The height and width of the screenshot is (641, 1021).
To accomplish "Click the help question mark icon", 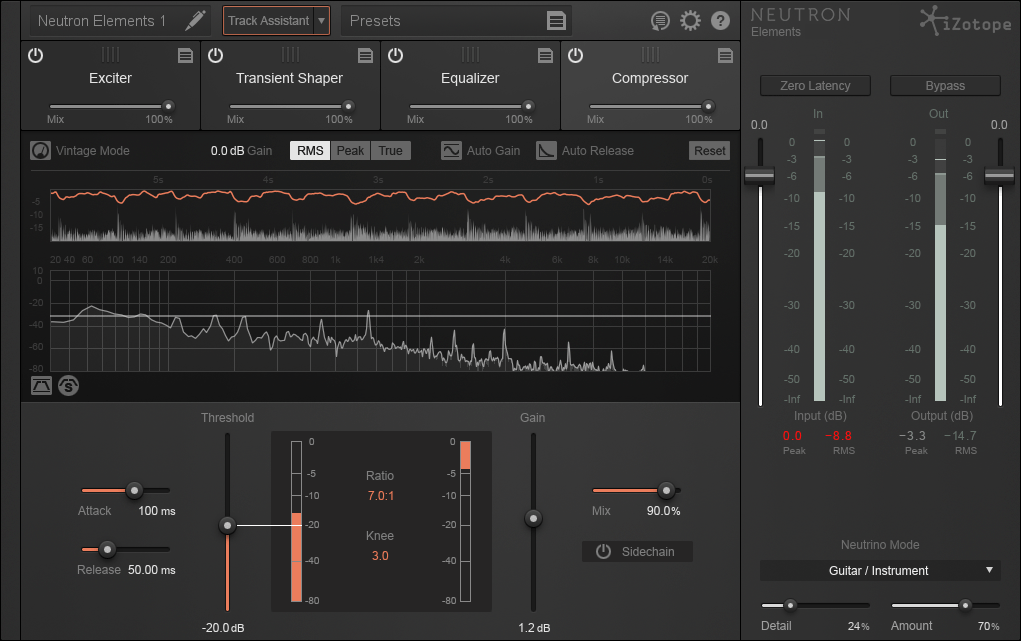I will 720,21.
